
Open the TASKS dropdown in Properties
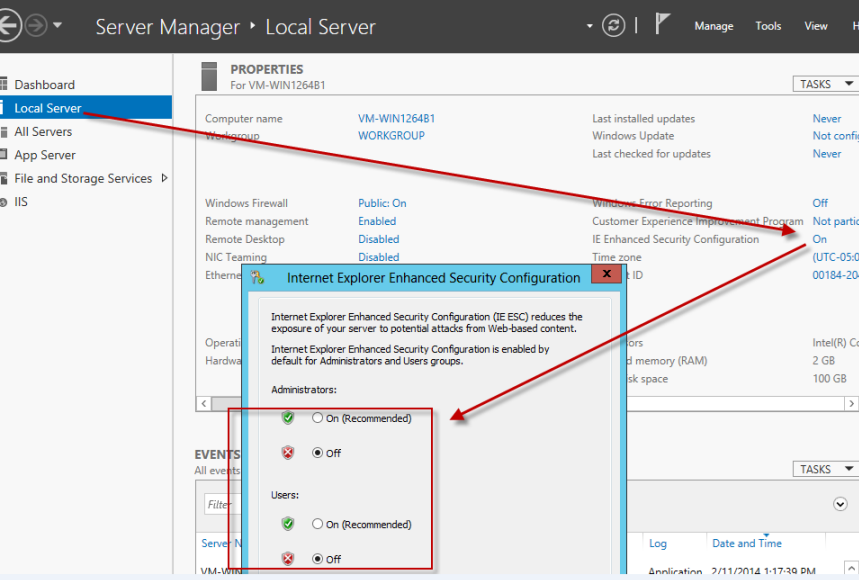(x=824, y=84)
